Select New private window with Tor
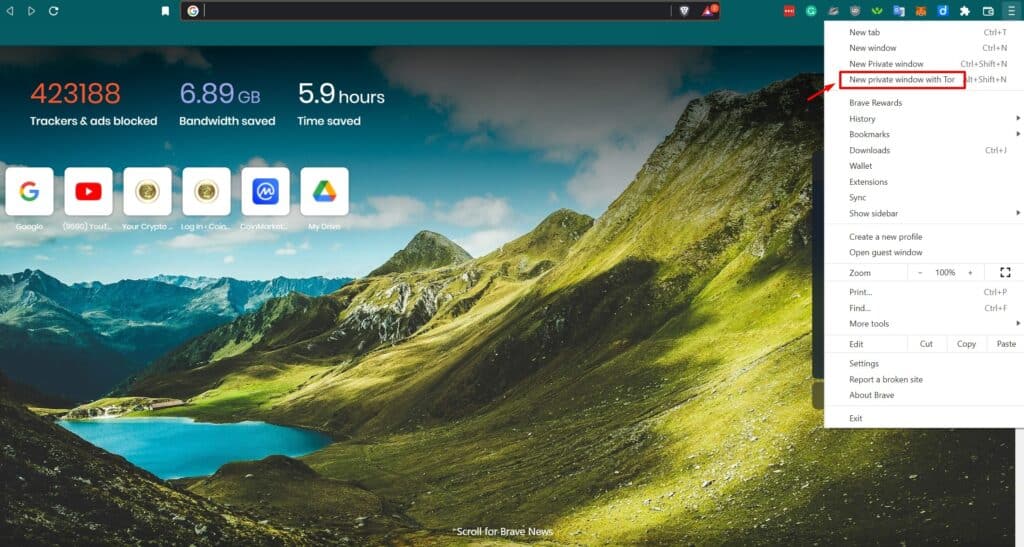Viewport: 1024px width, 547px height. (x=901, y=79)
